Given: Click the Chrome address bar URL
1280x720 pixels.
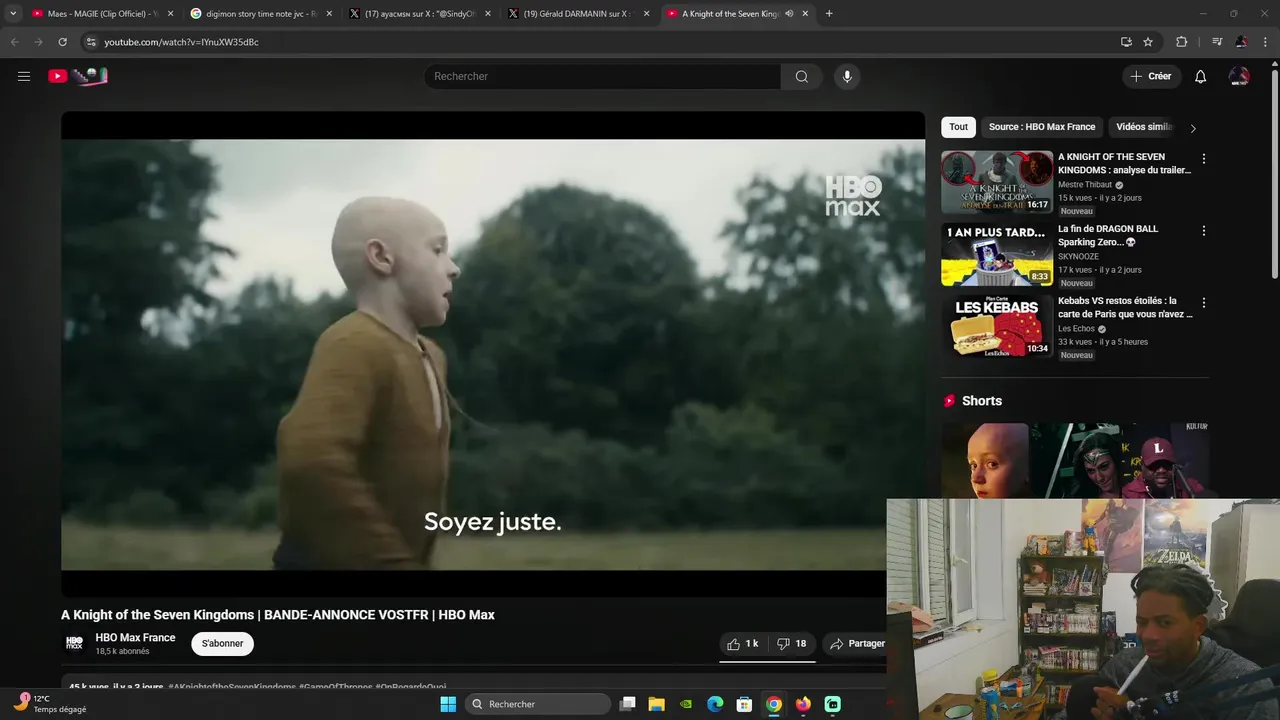Looking at the screenshot, I should coord(181,42).
